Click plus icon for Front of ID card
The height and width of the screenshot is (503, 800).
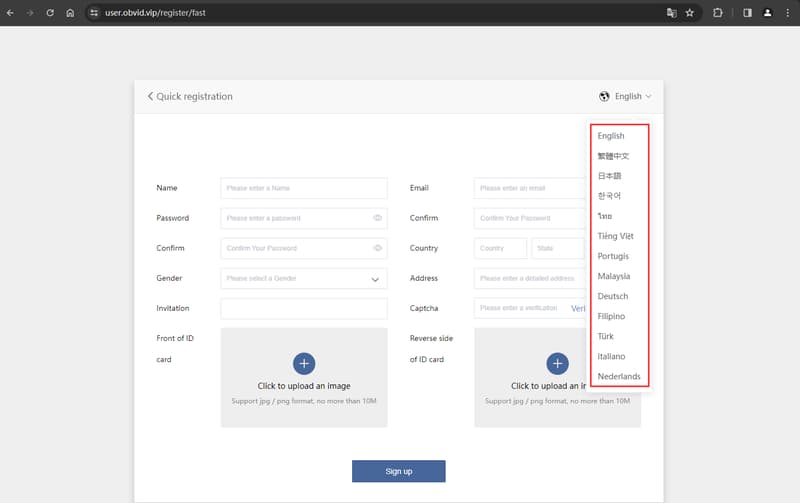tap(304, 363)
